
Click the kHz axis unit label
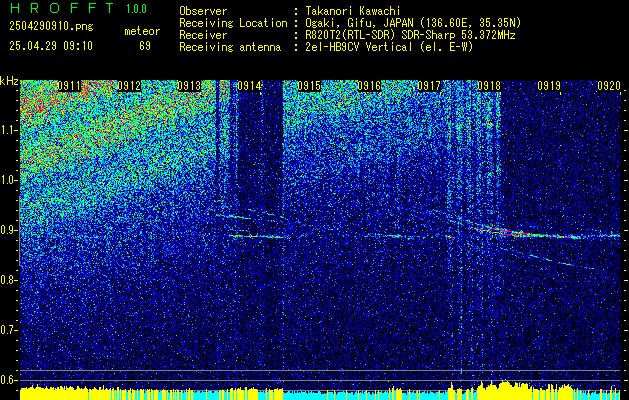pyautogui.click(x=9, y=81)
